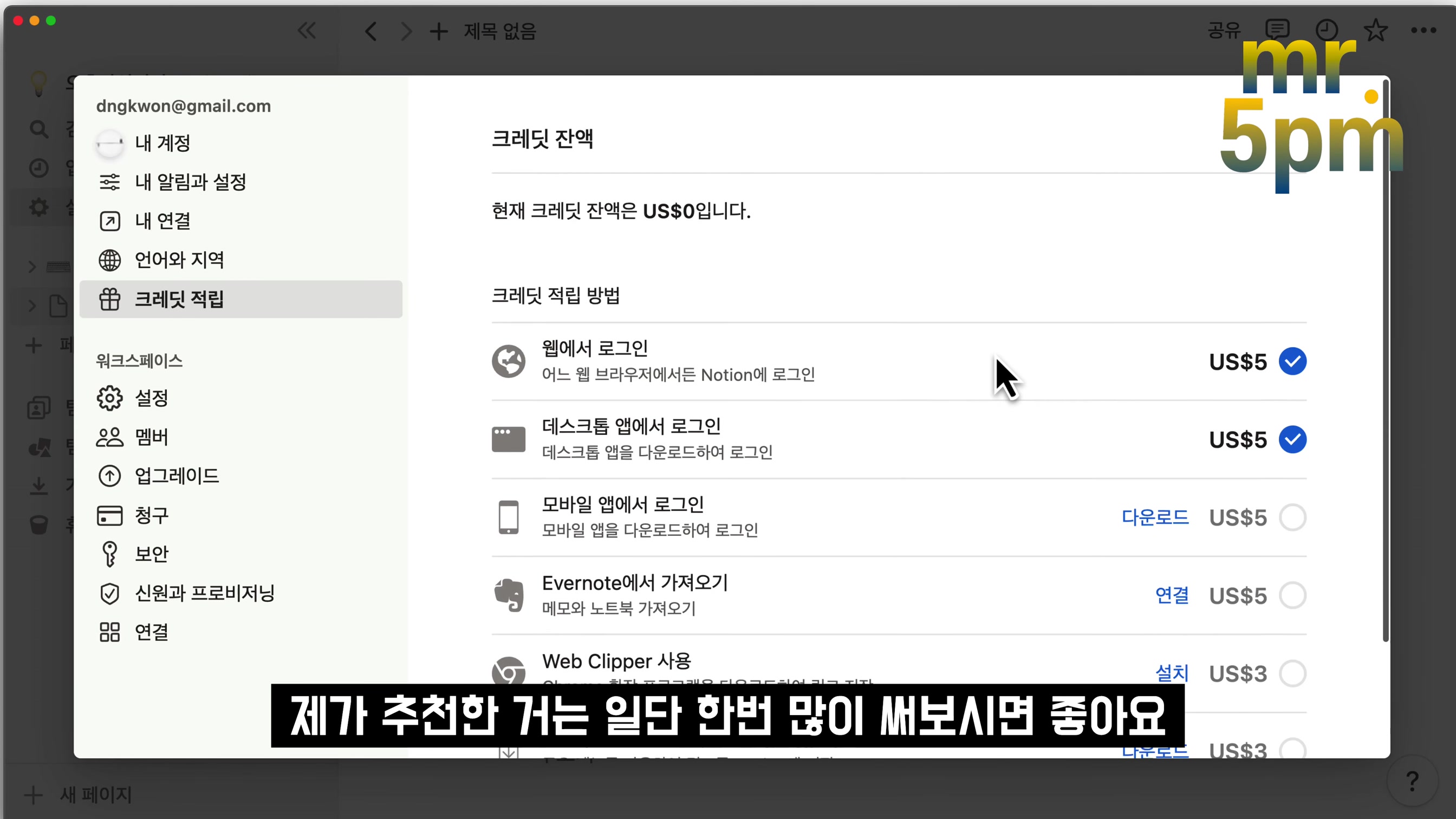The height and width of the screenshot is (819, 1456).
Task: Check the Web Clipper 사용 circle
Action: (1292, 673)
